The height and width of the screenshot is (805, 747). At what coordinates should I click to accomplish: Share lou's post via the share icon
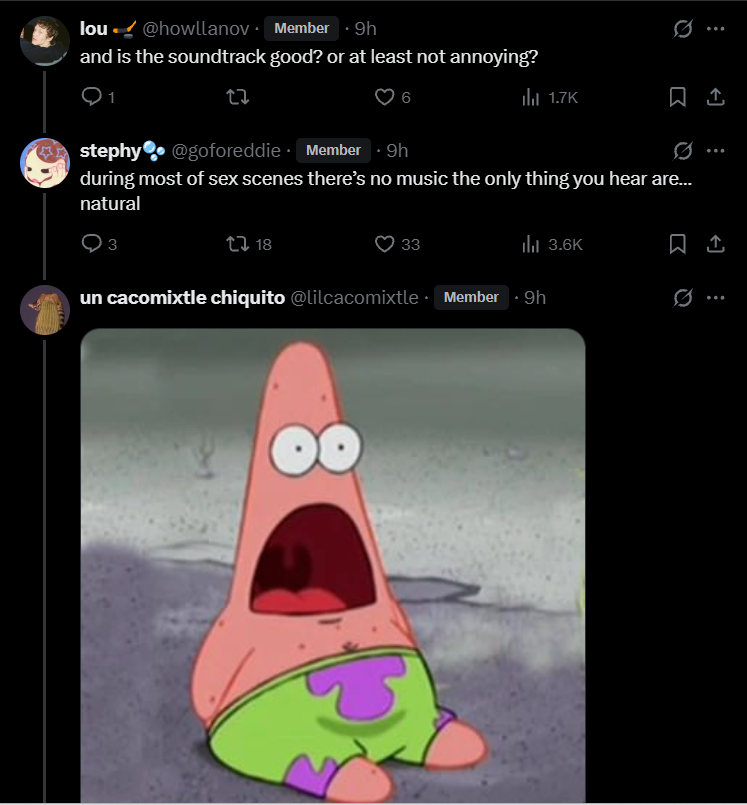pyautogui.click(x=715, y=97)
